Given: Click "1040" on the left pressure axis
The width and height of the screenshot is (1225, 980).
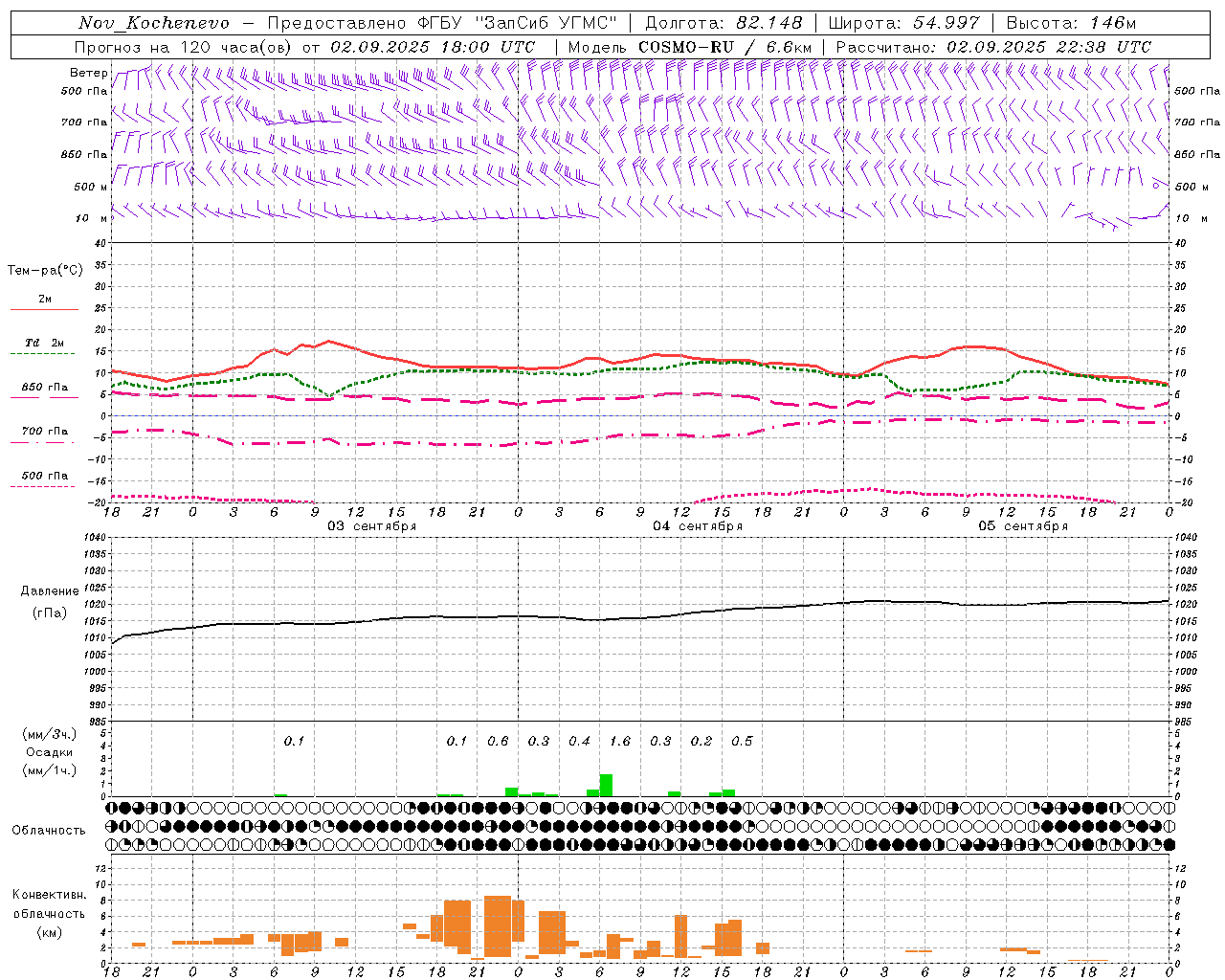Looking at the screenshot, I should coord(94,538).
